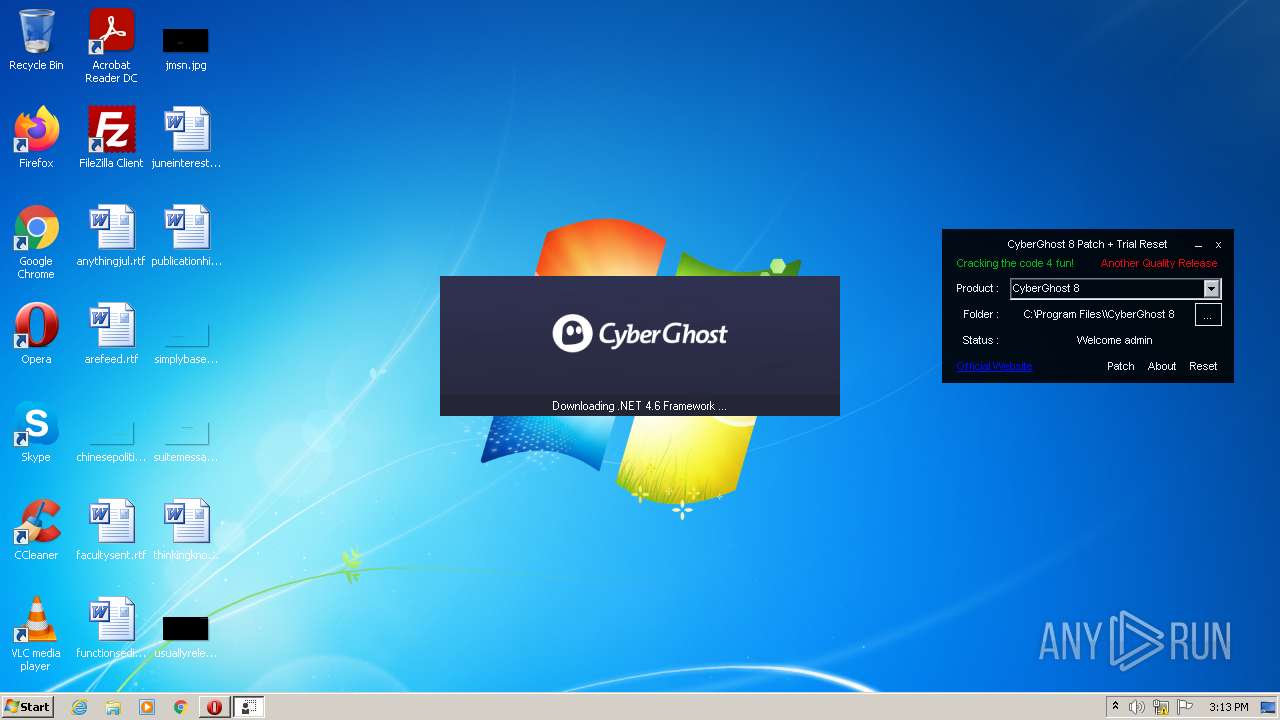1280x720 pixels.
Task: Open the Recycle Bin desktop icon
Action: coord(36,40)
